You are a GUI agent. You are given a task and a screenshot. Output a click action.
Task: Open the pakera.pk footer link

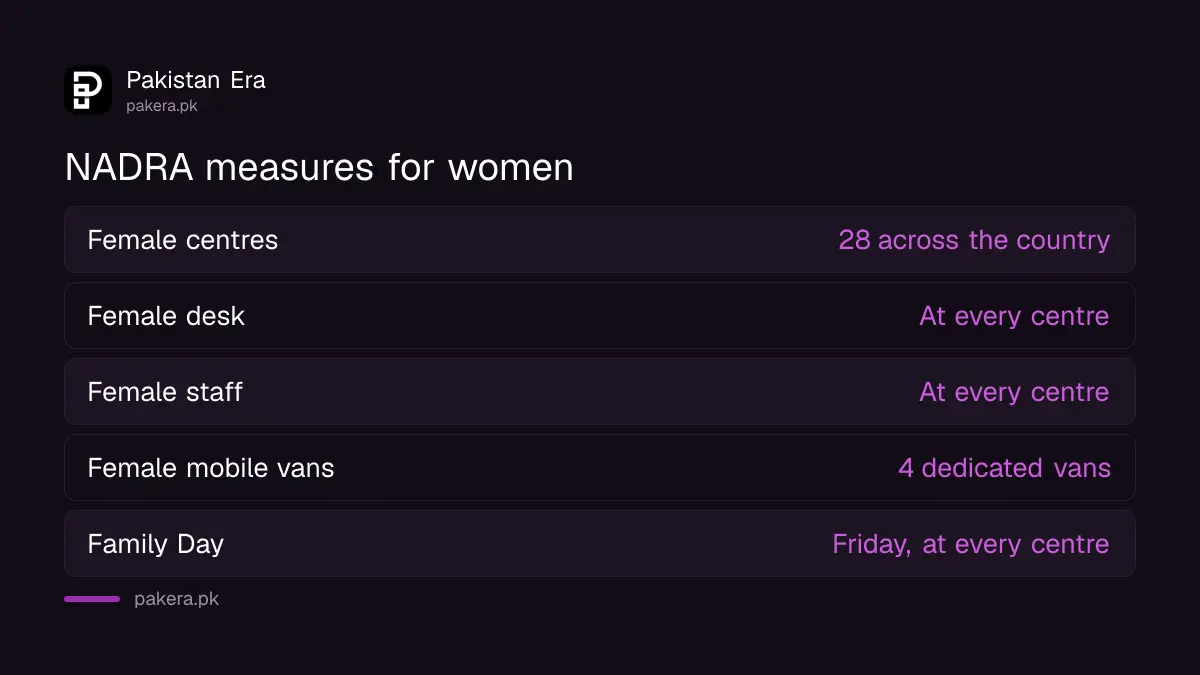point(176,599)
